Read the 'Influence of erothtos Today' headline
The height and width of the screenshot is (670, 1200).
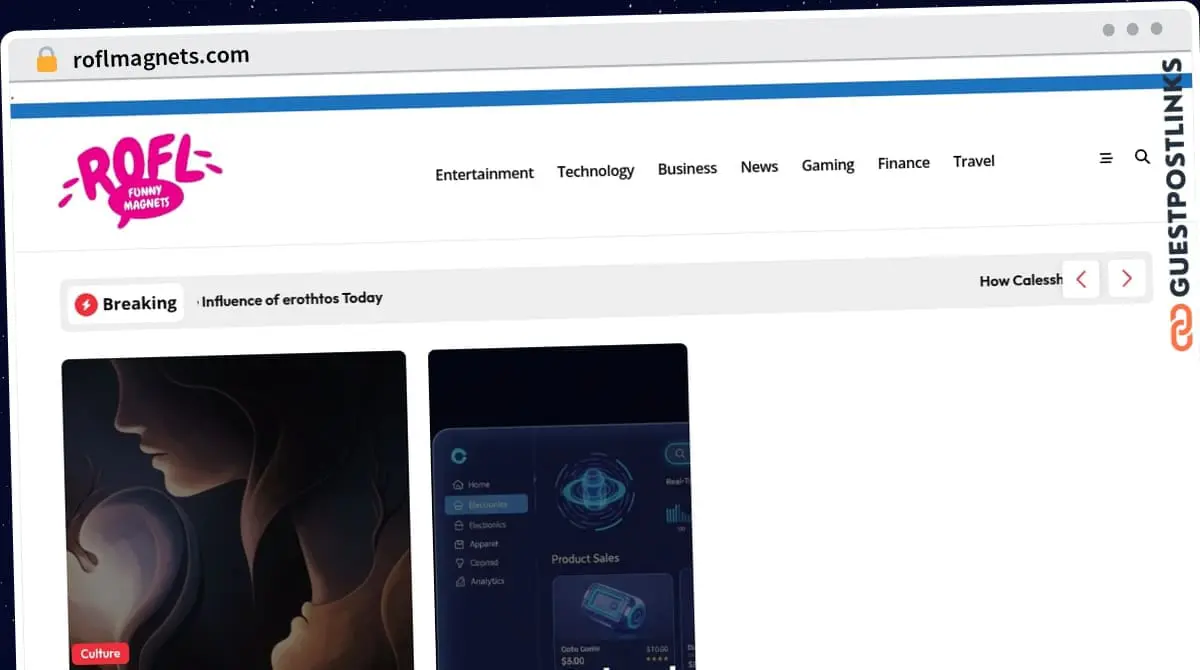coord(292,298)
